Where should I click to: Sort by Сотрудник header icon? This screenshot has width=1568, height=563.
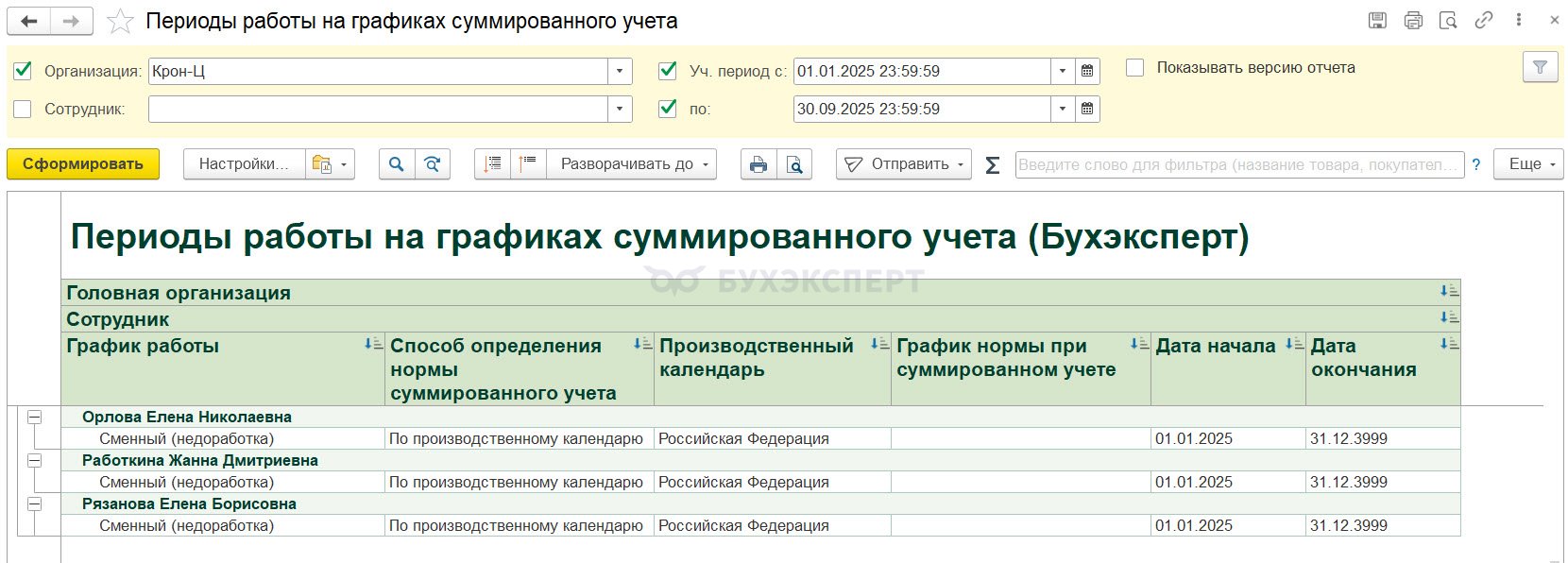point(1449,317)
